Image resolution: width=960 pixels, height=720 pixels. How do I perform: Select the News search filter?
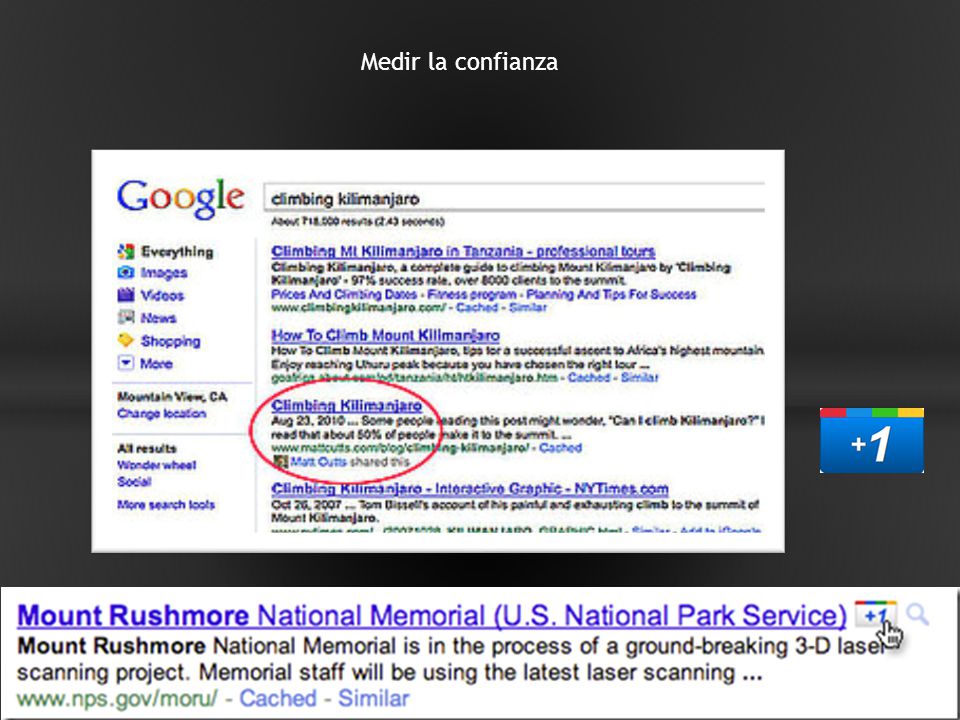tap(159, 318)
